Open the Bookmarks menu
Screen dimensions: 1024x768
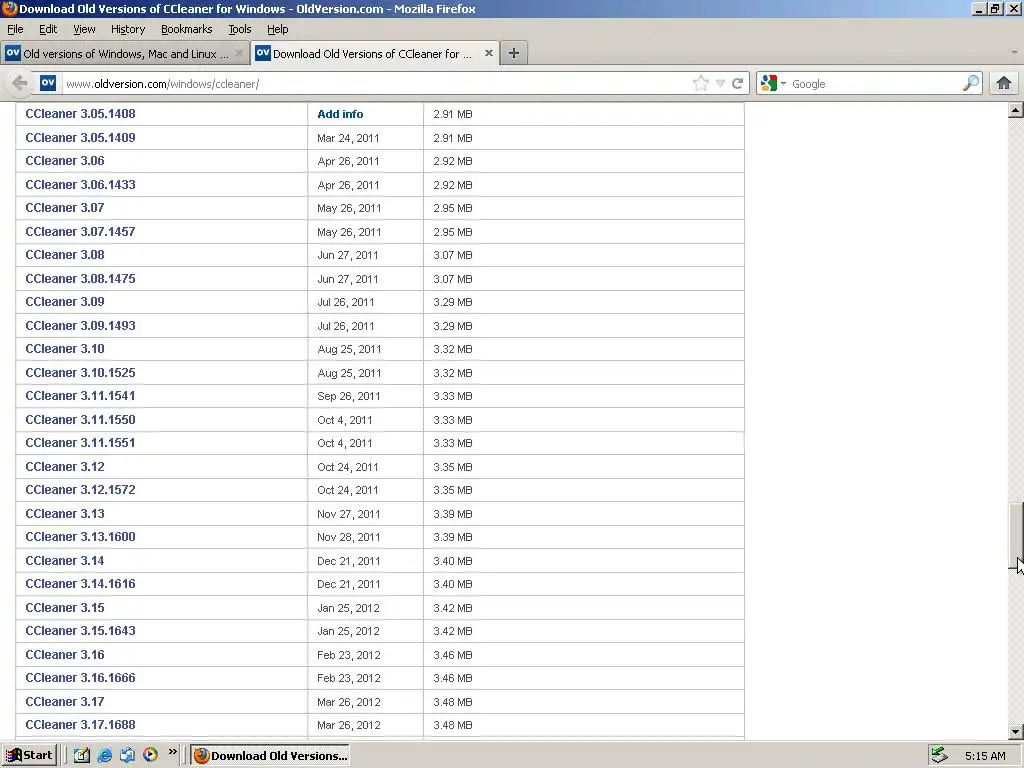click(187, 29)
